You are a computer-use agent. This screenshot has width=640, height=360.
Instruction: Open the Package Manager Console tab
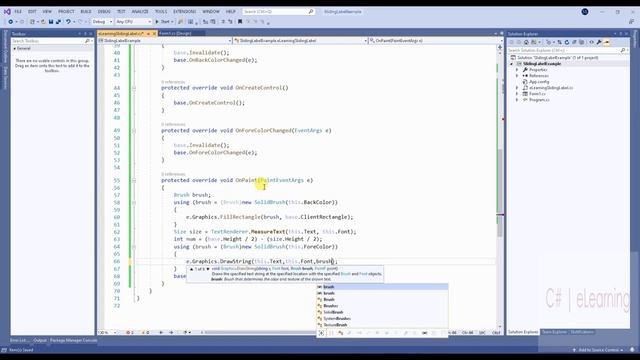[73, 340]
